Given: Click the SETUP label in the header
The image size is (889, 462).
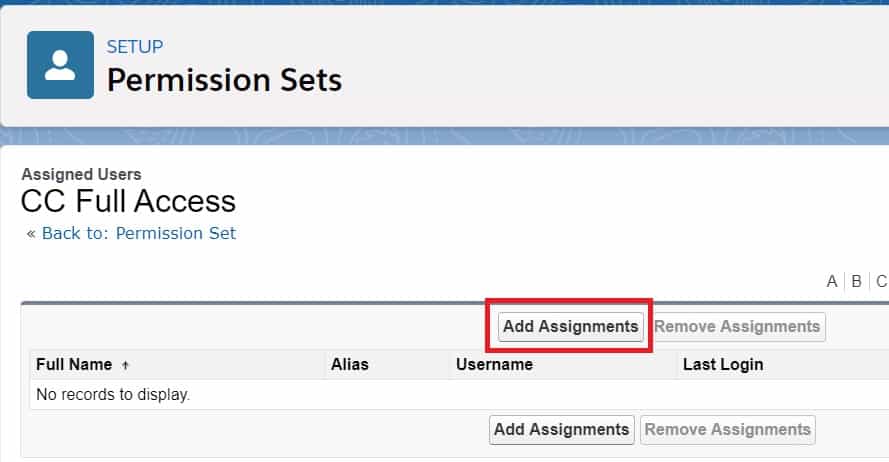Looking at the screenshot, I should (x=135, y=46).
